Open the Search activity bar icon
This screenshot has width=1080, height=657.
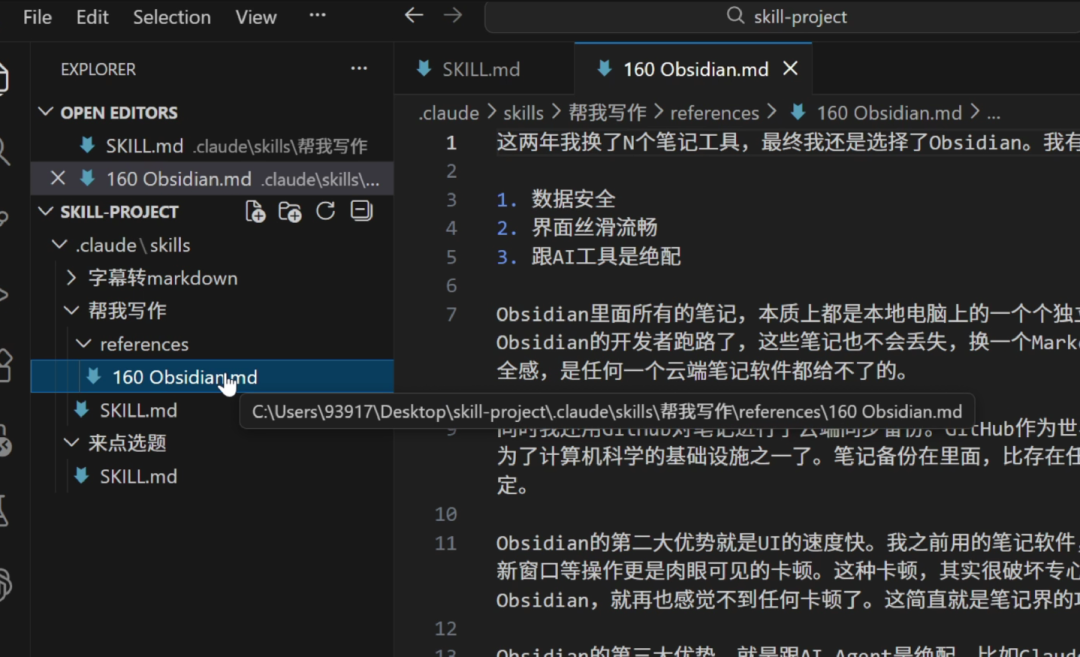[x=4, y=151]
